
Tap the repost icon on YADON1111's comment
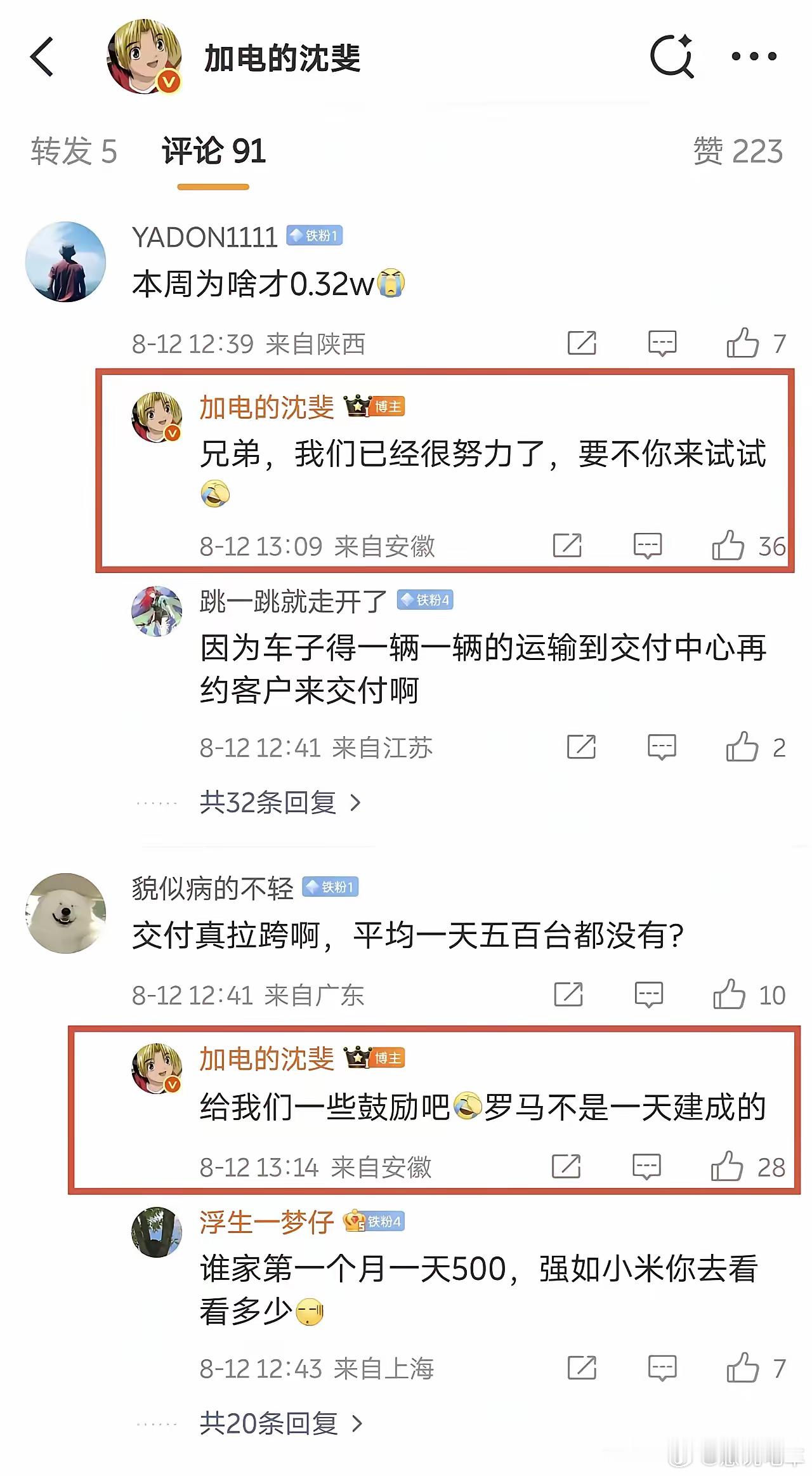click(582, 343)
